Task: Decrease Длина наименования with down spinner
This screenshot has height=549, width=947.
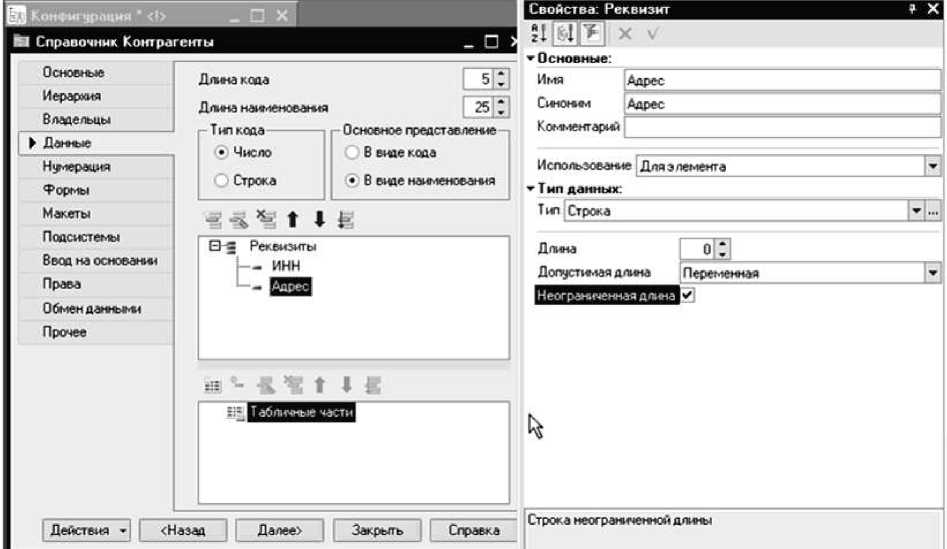Action: (501, 112)
